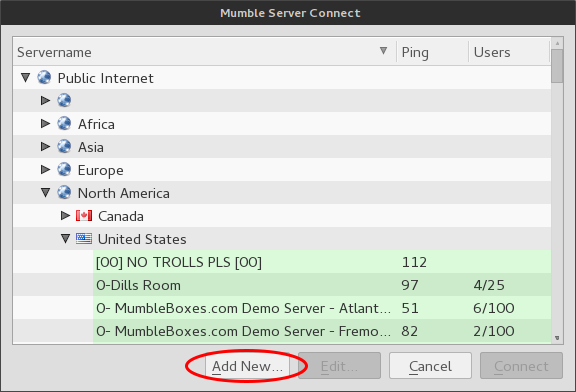Click the North America globe icon
Screen dimensions: 576x392
64,193
